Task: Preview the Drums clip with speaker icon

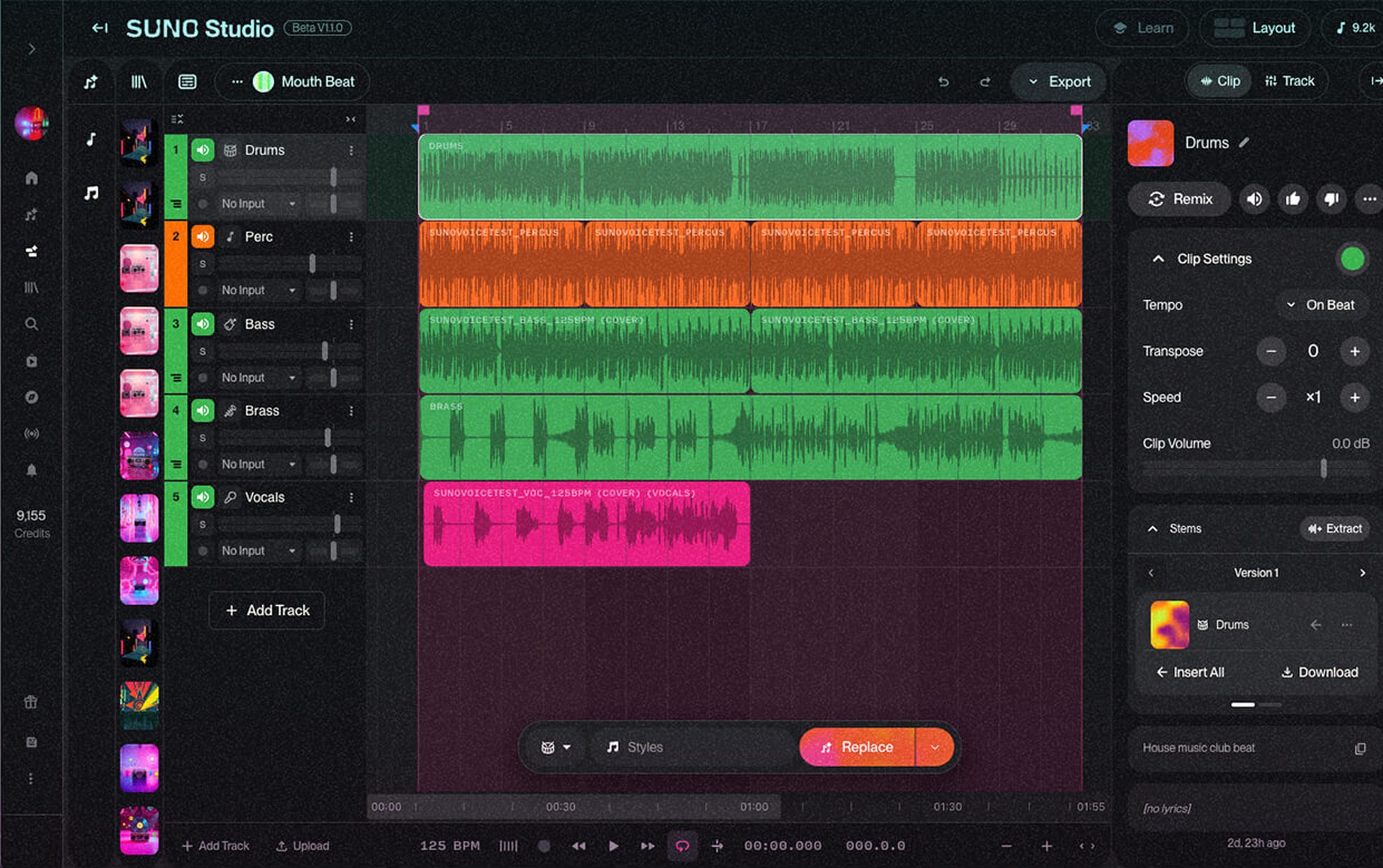Action: [x=1254, y=199]
